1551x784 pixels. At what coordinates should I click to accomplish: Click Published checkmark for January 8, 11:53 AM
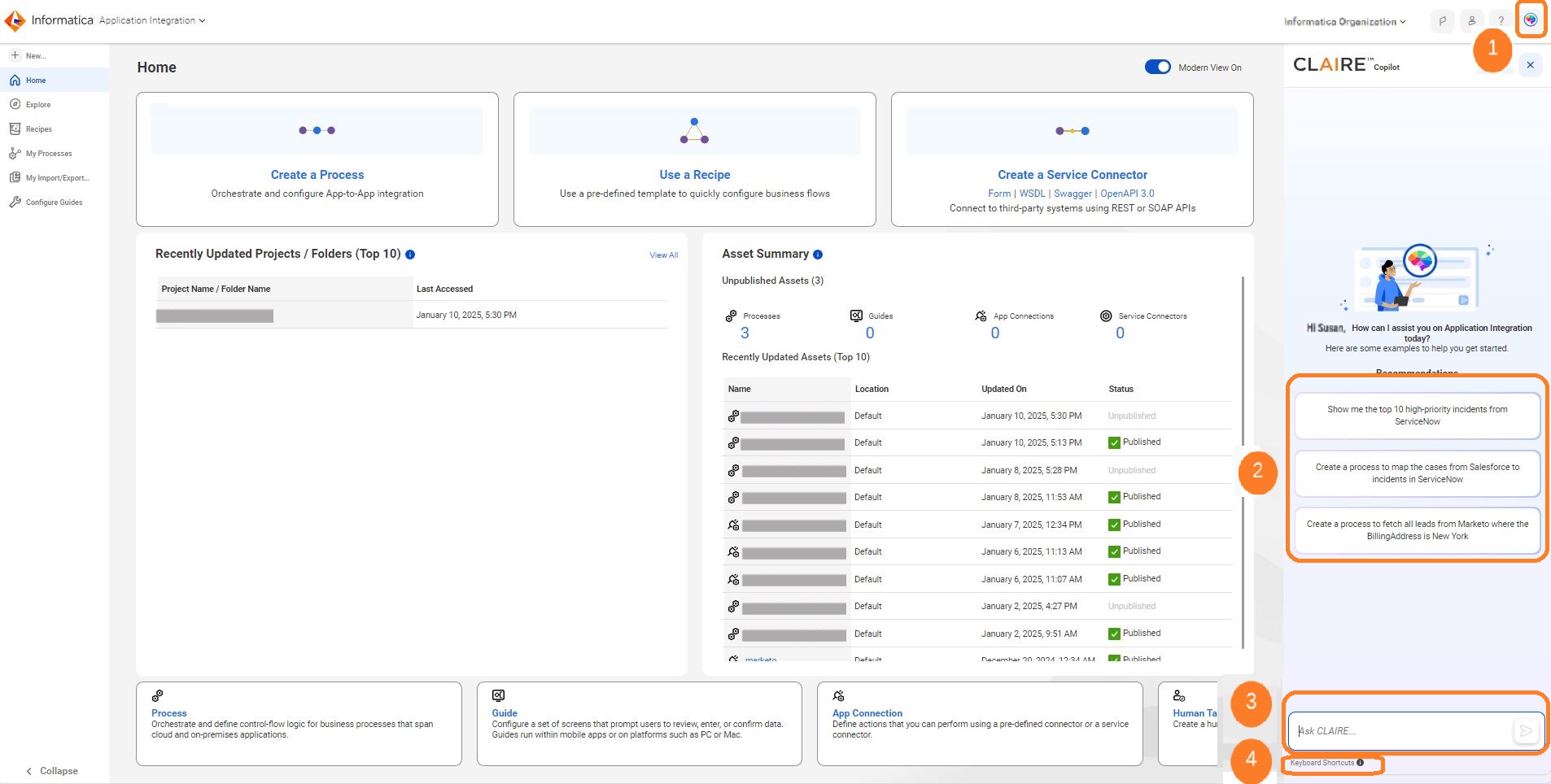click(x=1114, y=498)
